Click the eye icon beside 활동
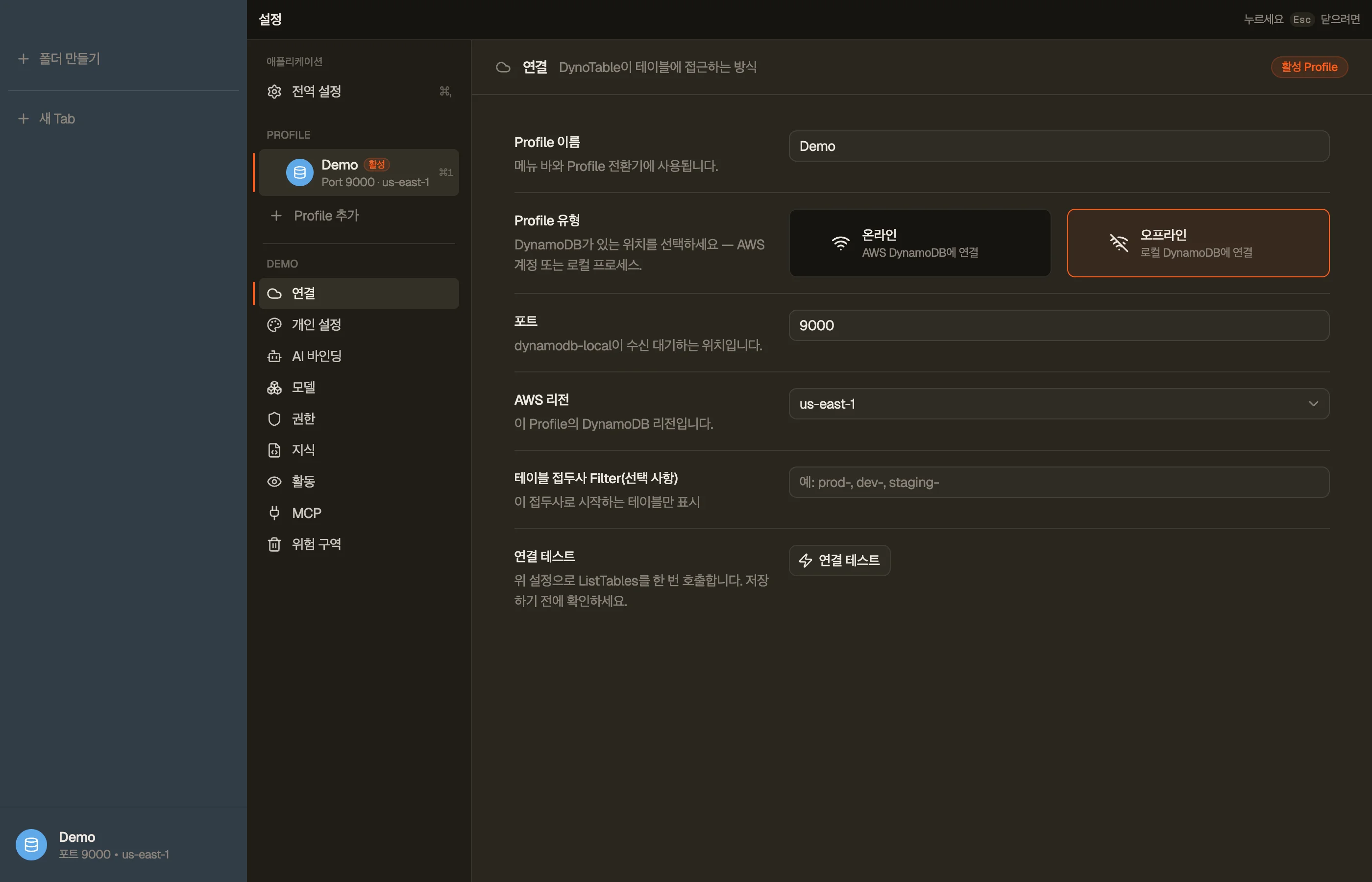The width and height of the screenshot is (1372, 882). click(274, 482)
